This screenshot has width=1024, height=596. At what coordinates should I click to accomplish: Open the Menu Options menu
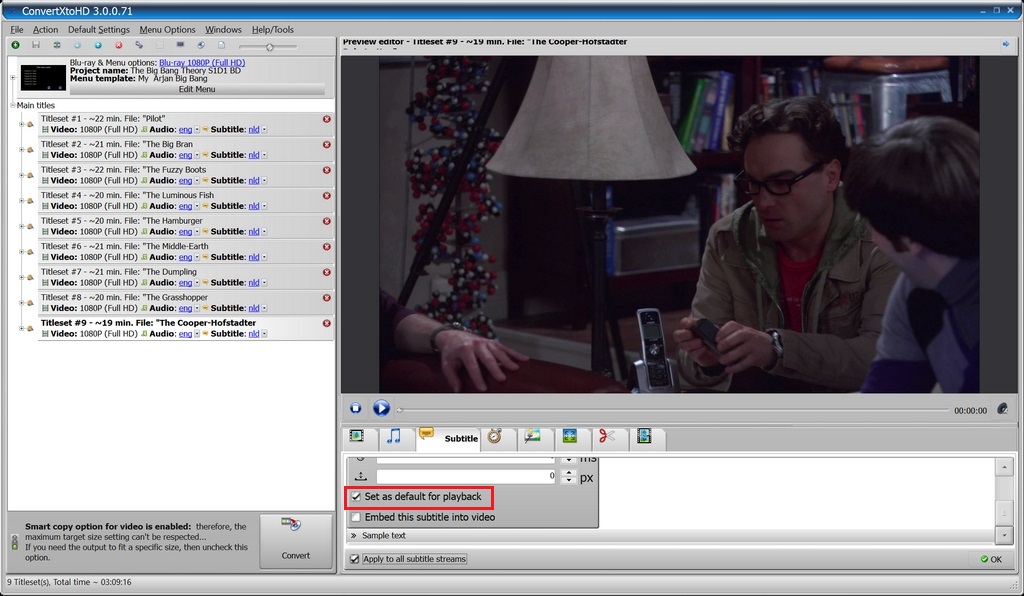tap(167, 29)
